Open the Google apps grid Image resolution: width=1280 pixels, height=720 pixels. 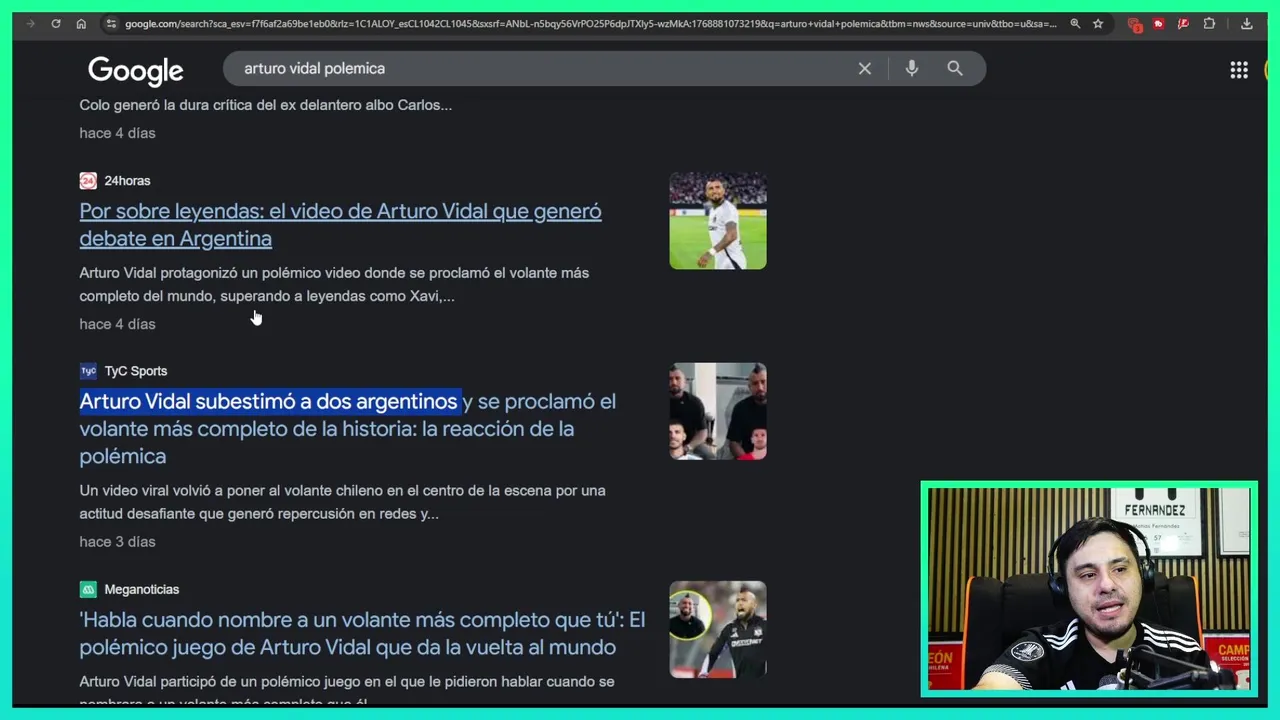click(x=1239, y=70)
